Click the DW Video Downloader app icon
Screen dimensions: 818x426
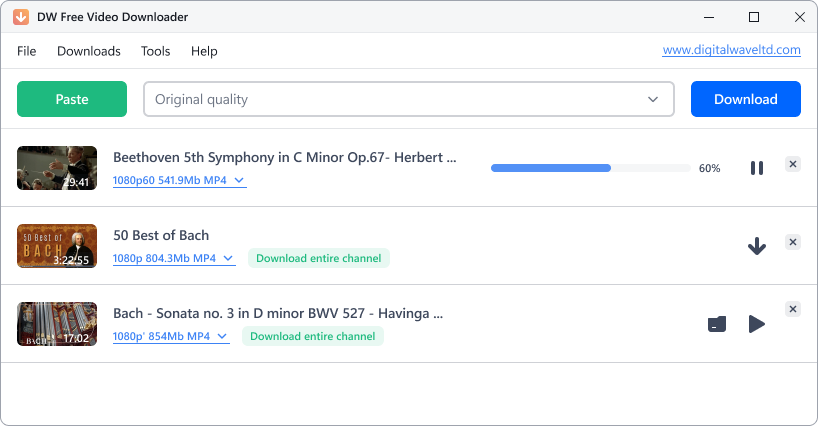pos(21,18)
